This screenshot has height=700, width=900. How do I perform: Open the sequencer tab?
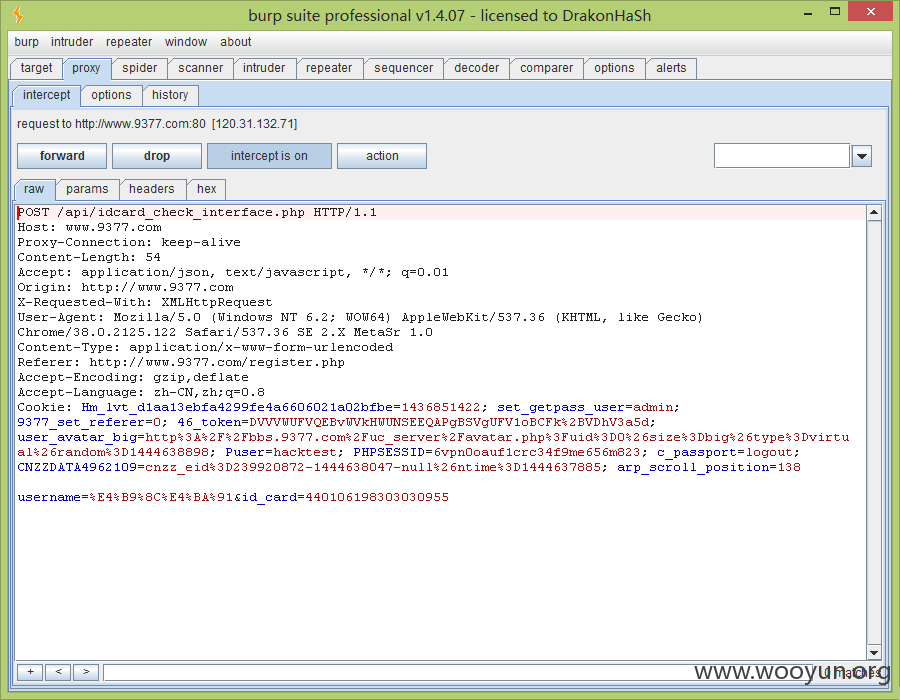coord(404,68)
